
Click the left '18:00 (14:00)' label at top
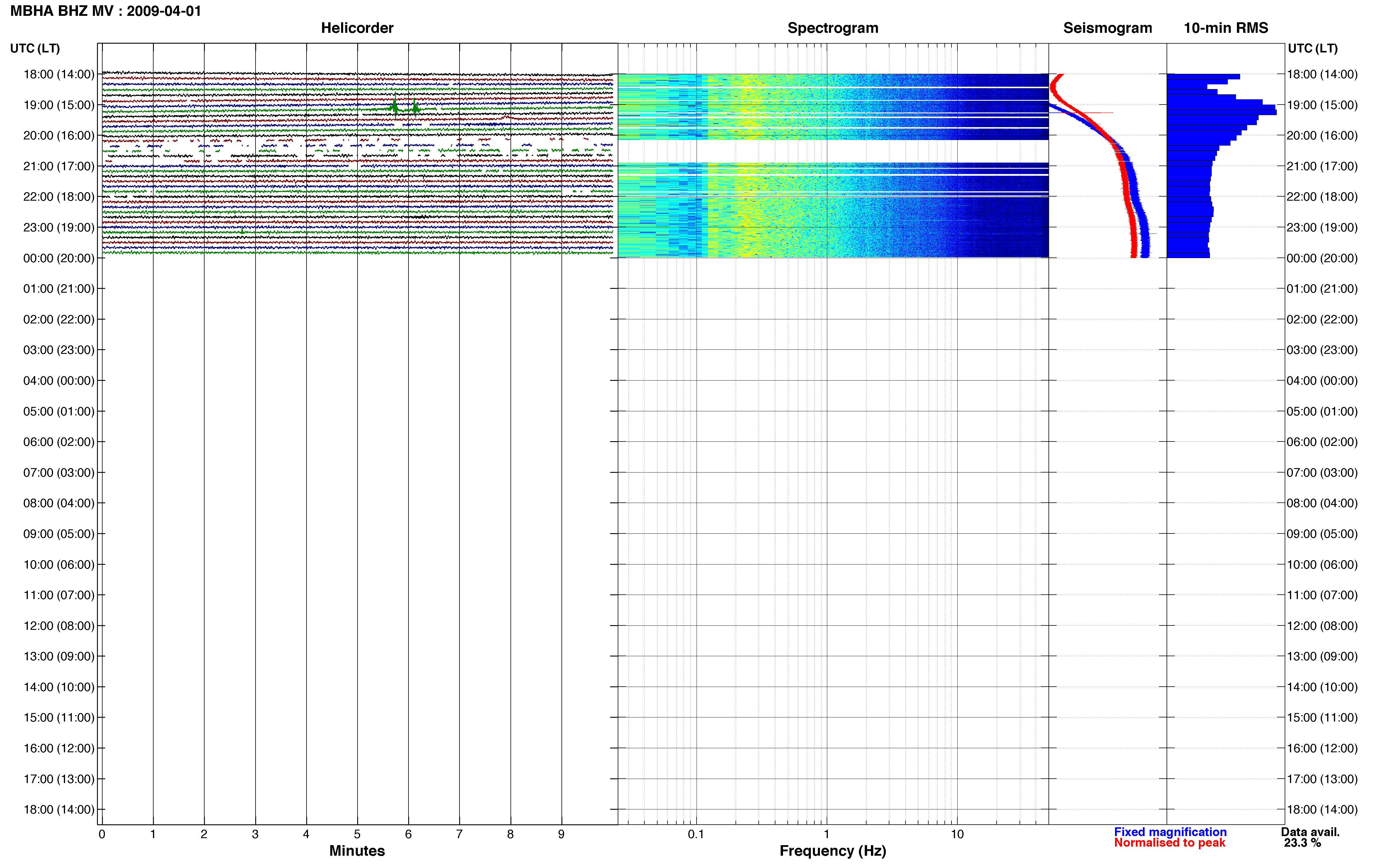point(59,74)
